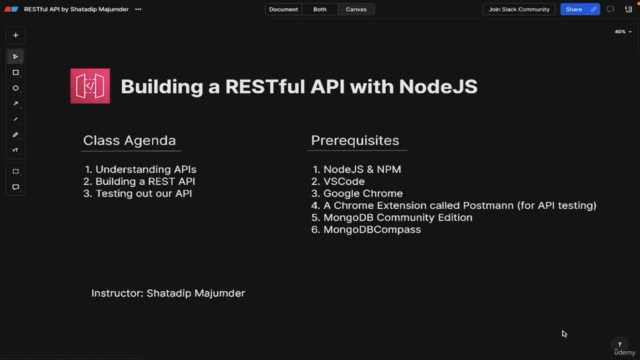Select the rectangle shape tool
This screenshot has height=360, width=640.
(16, 72)
